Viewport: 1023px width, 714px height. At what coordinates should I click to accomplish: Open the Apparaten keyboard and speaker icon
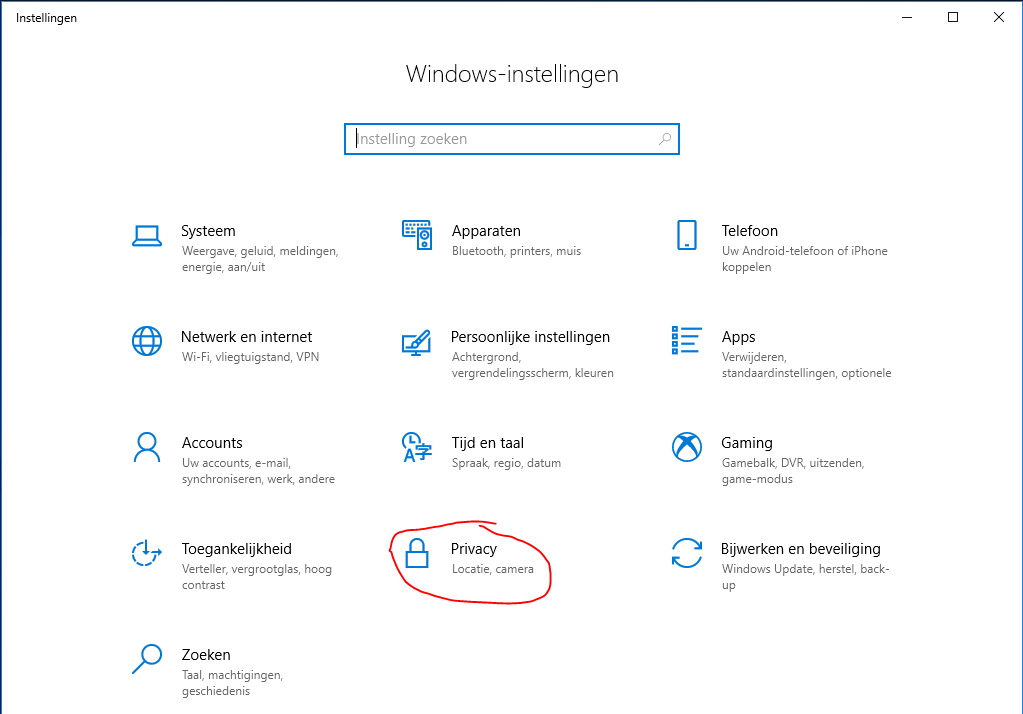point(417,235)
